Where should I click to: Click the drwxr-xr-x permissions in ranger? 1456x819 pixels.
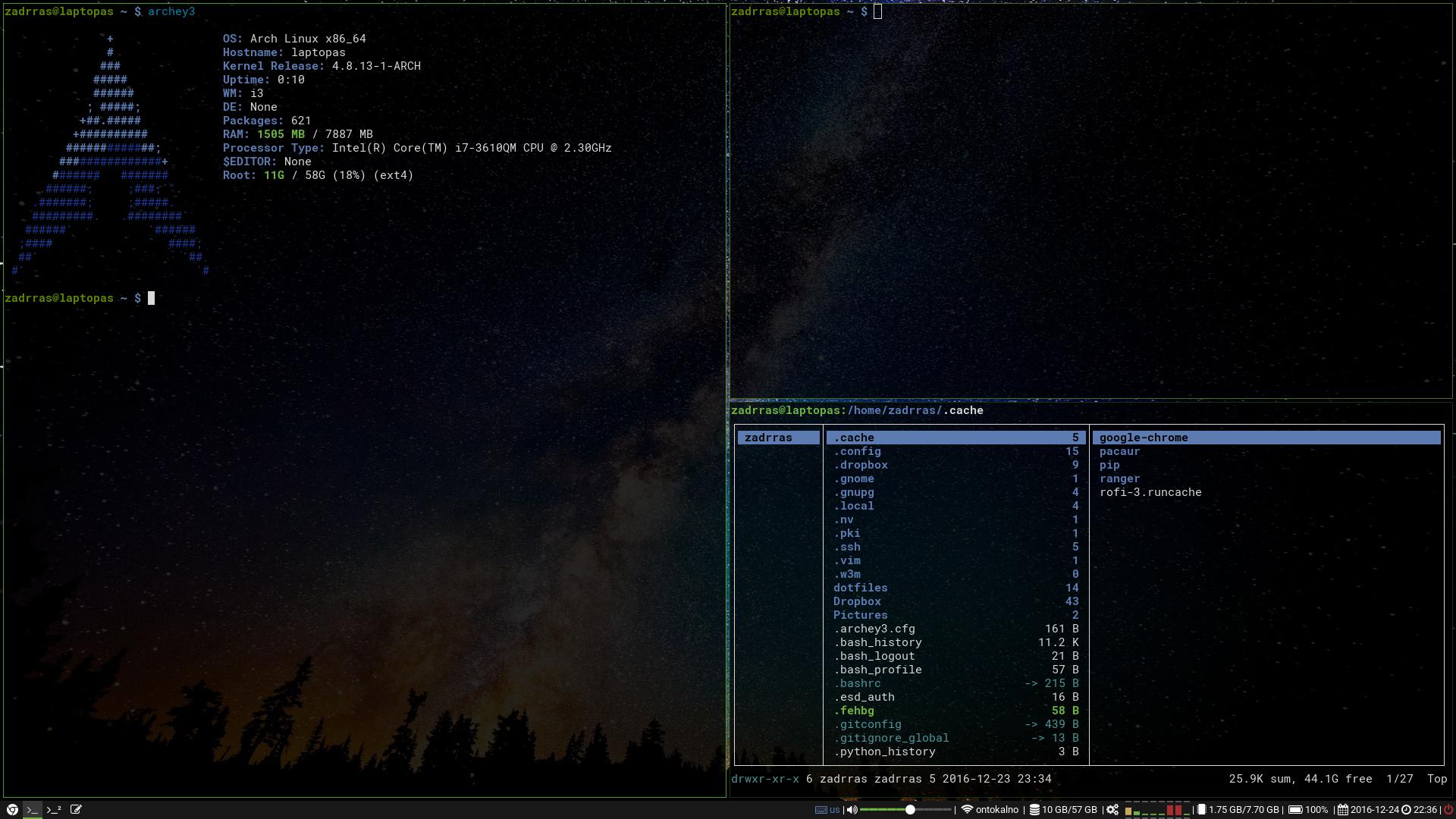tap(765, 779)
